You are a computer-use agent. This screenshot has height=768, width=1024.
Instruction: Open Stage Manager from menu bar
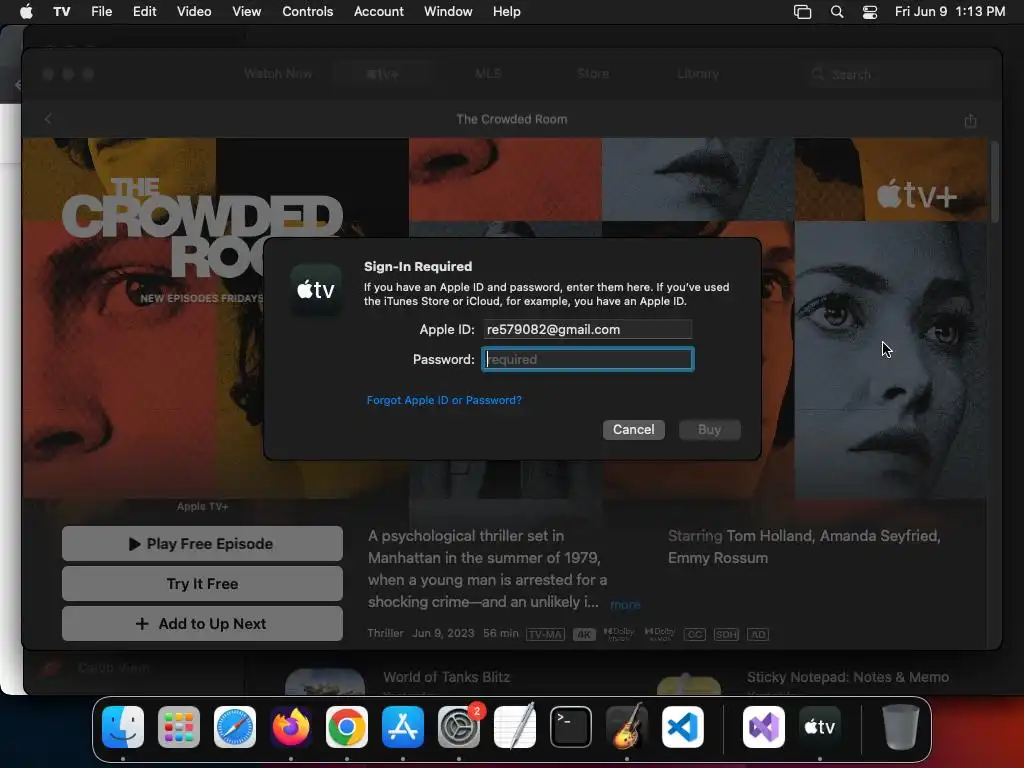pos(803,12)
